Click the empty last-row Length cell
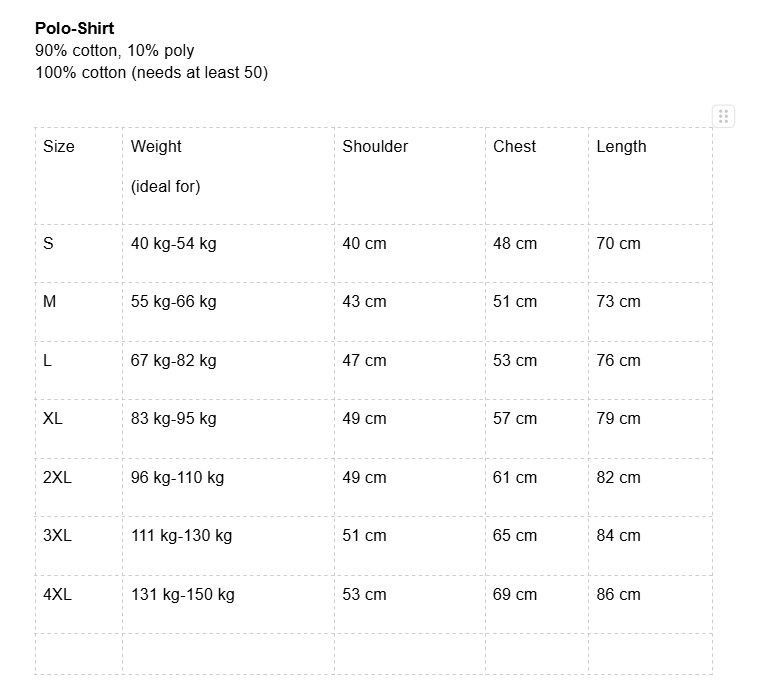 (650, 654)
